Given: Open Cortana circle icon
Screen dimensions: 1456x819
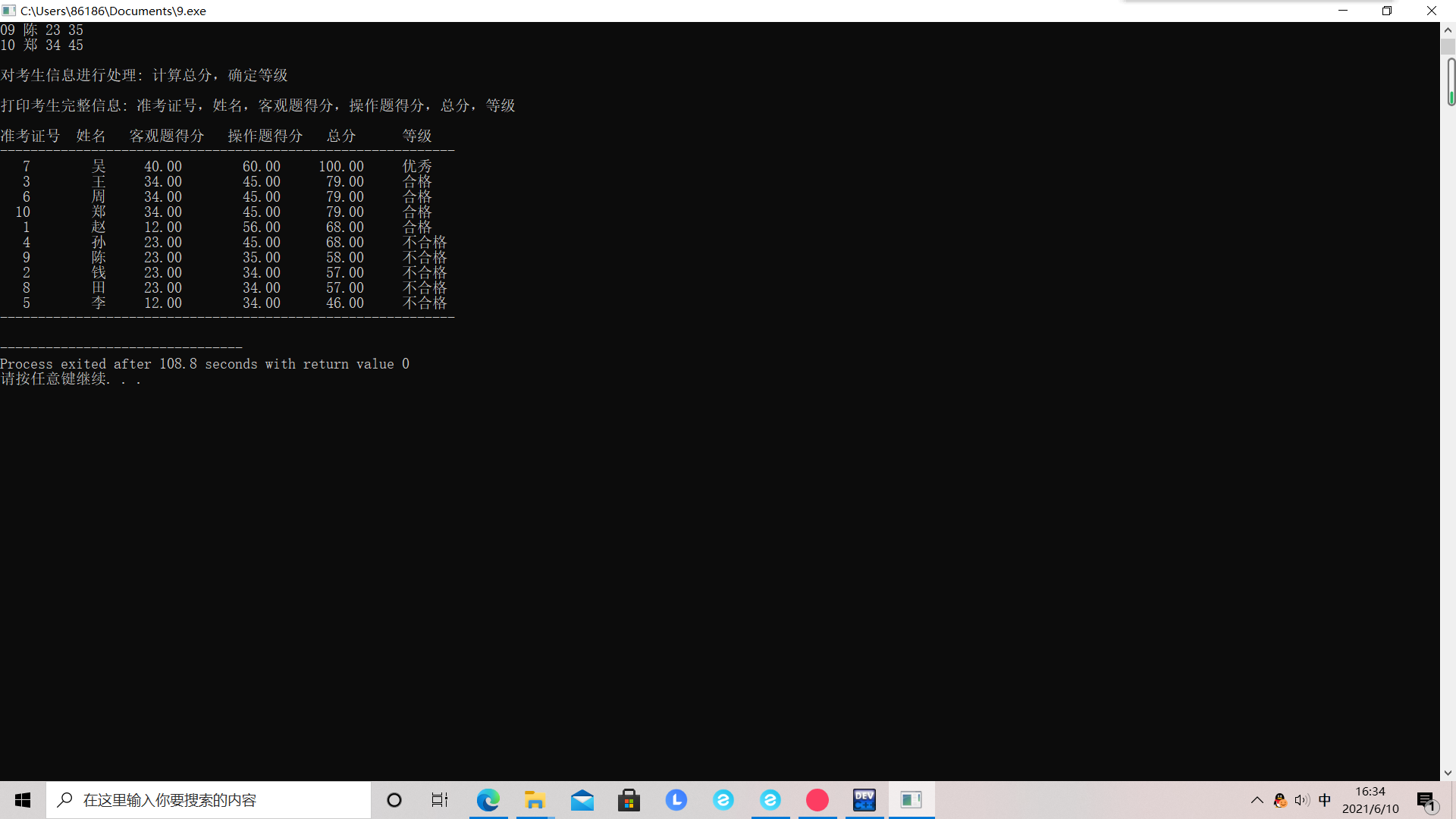Looking at the screenshot, I should click(x=394, y=800).
